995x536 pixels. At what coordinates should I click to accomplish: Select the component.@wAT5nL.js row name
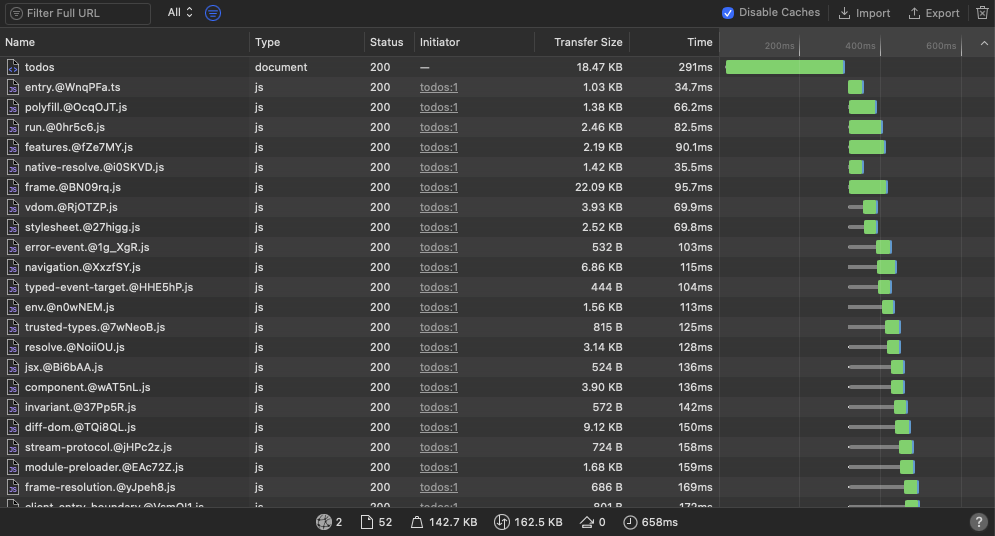point(88,387)
